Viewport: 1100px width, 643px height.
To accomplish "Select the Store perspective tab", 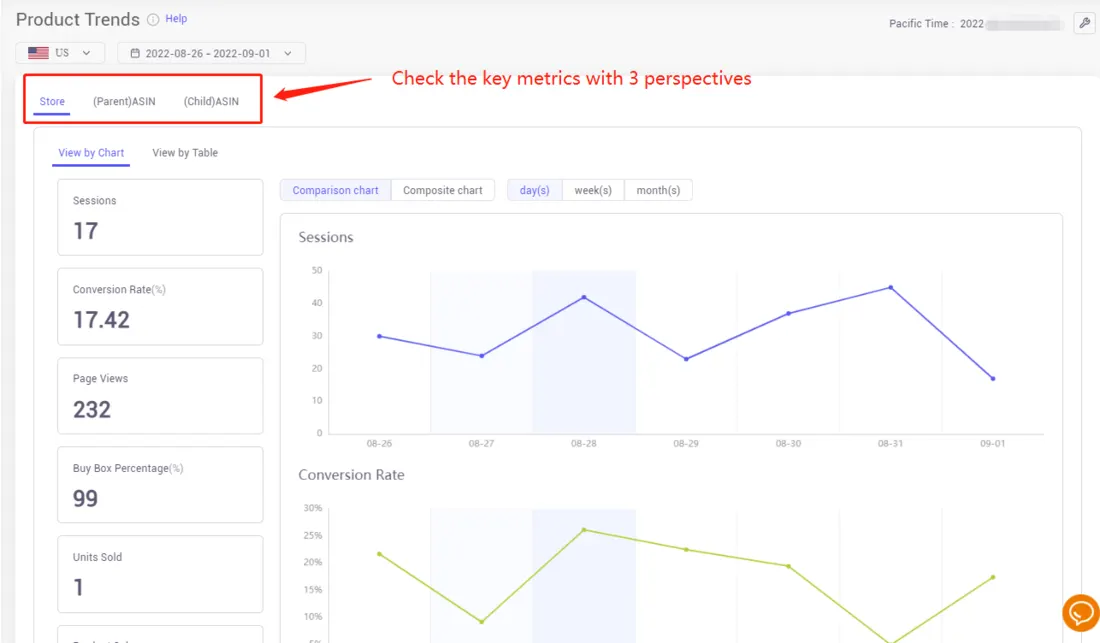I will pos(51,100).
